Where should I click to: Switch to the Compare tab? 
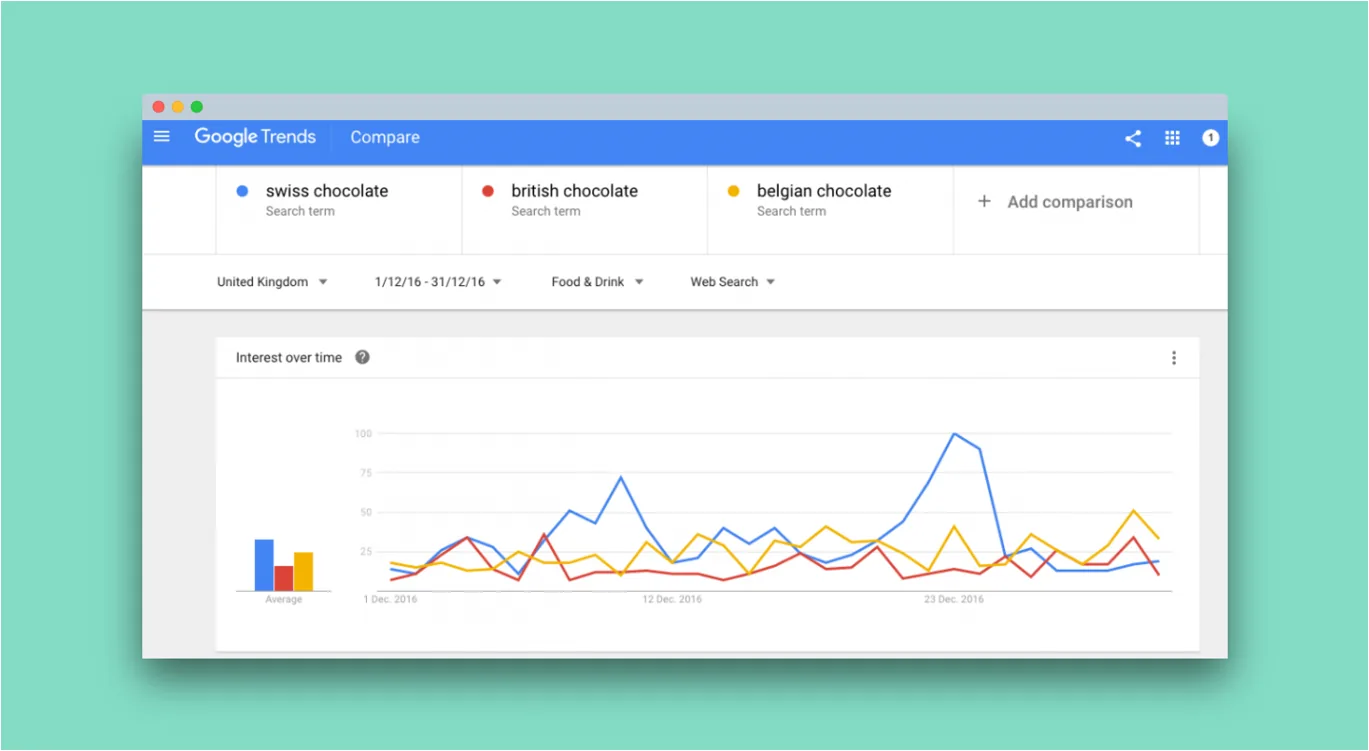click(x=384, y=137)
